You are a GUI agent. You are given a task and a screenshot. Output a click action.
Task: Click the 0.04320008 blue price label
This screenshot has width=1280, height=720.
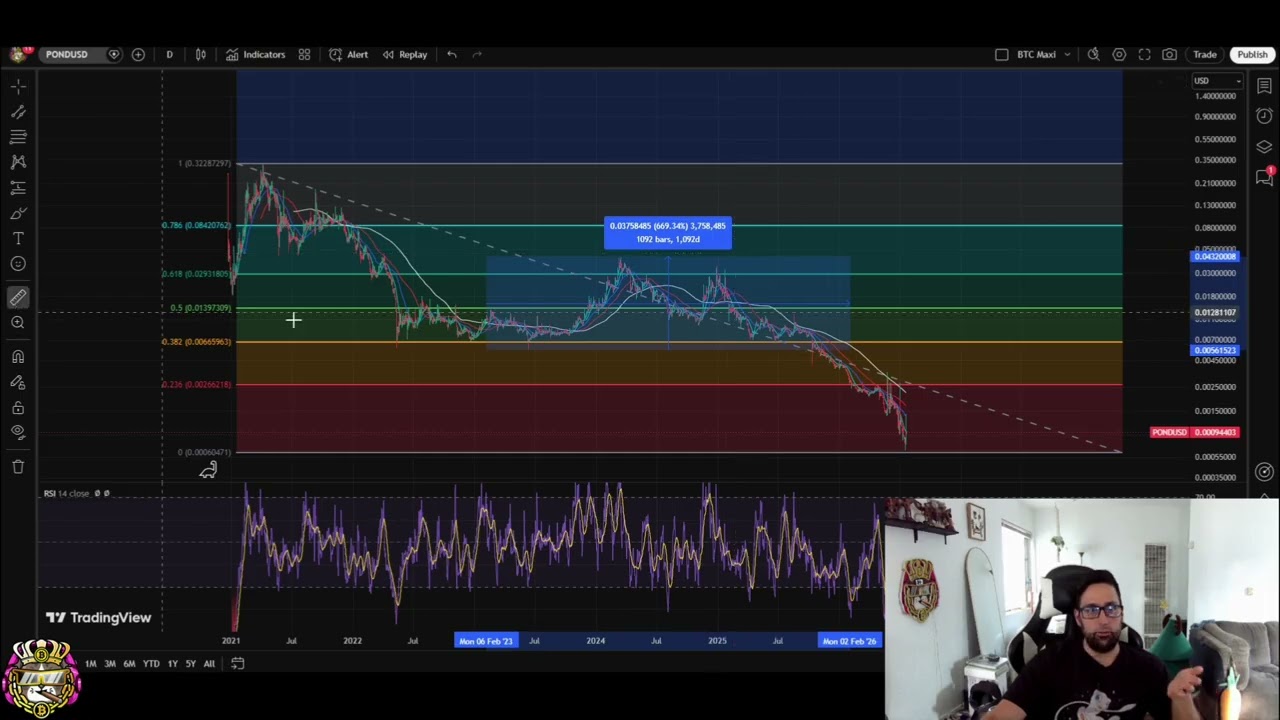[1216, 257]
